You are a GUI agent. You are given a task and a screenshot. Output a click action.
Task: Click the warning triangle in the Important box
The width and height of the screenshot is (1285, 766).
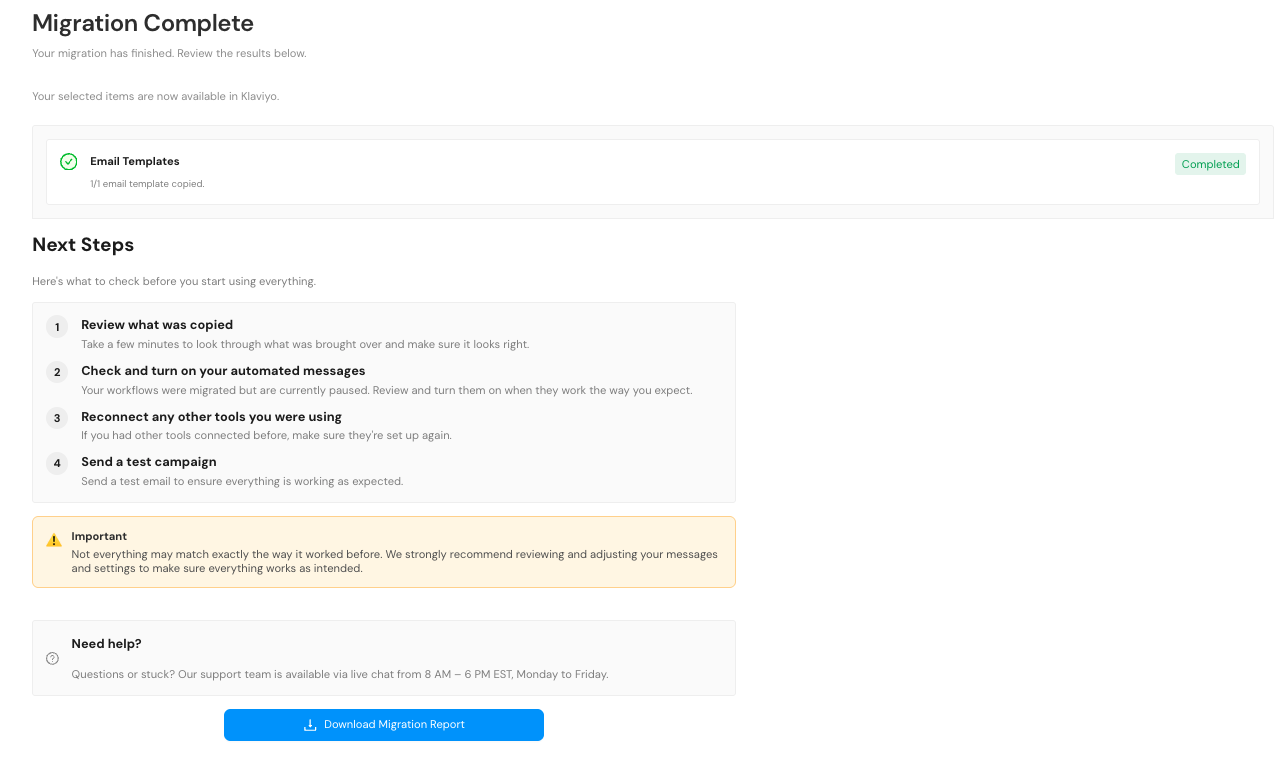pyautogui.click(x=53, y=539)
